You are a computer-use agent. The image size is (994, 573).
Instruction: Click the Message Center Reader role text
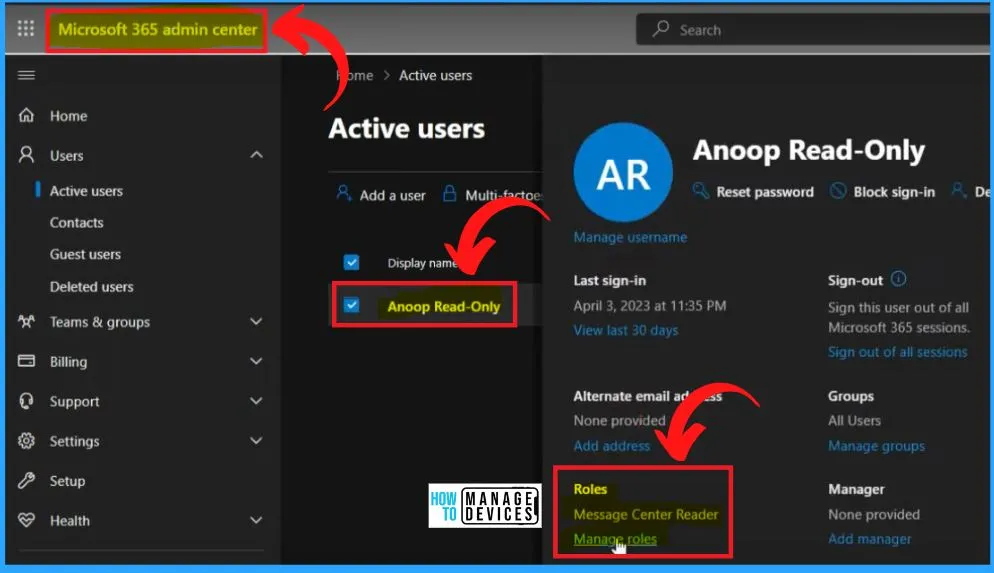[x=646, y=514]
